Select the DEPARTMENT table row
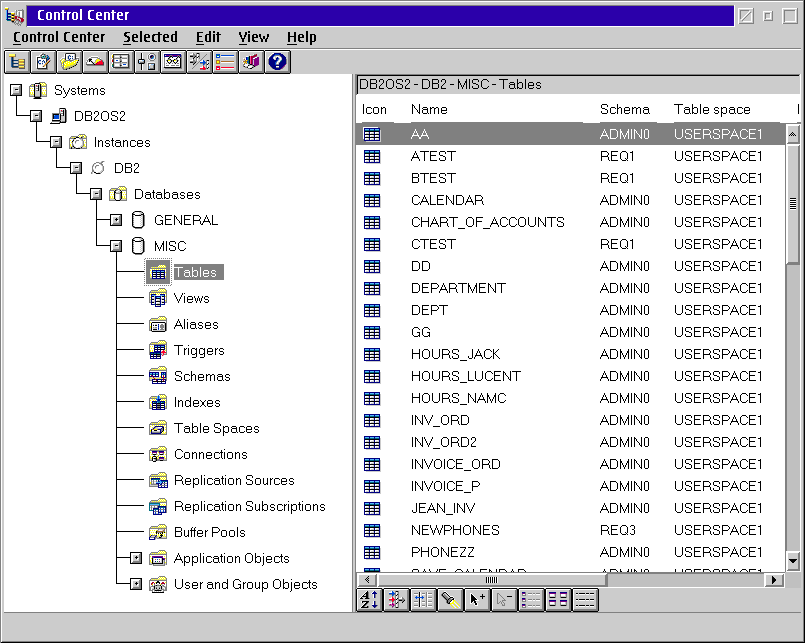 571,288
